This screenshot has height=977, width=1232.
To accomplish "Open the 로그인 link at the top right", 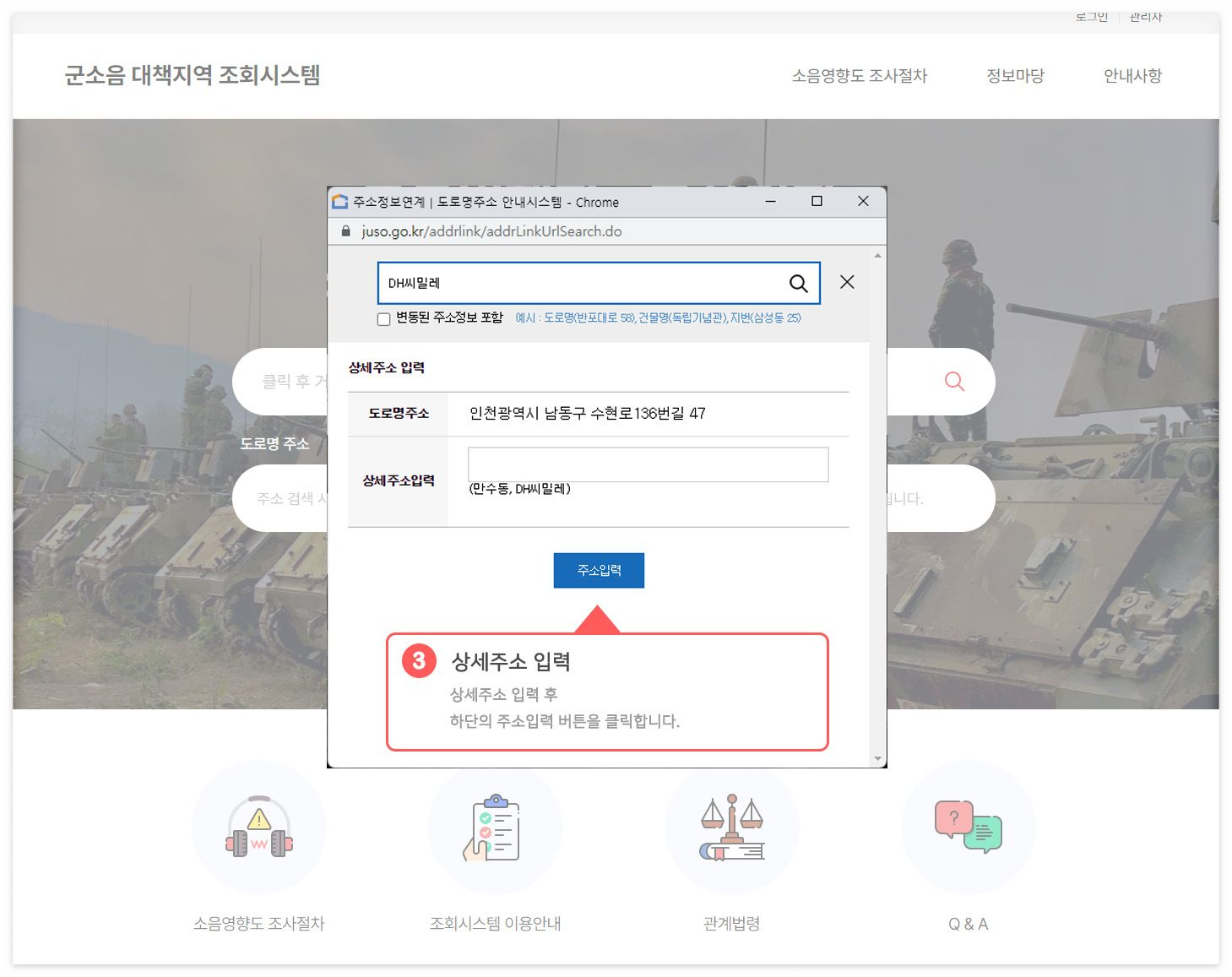I will tap(1091, 16).
